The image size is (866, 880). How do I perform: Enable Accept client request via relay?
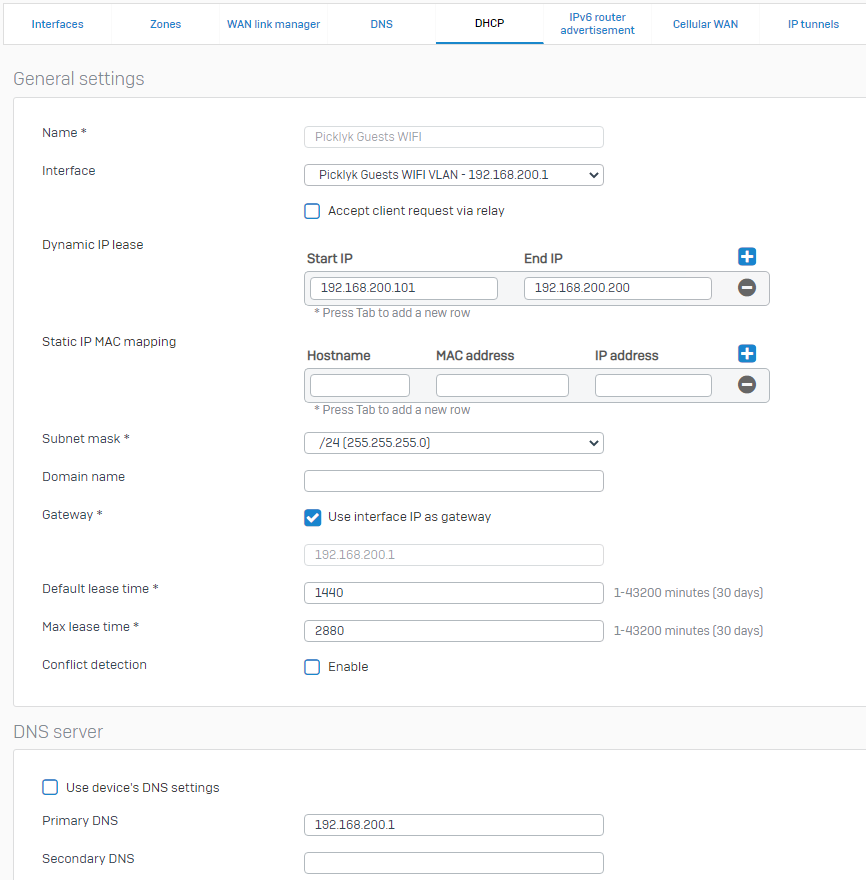point(312,211)
